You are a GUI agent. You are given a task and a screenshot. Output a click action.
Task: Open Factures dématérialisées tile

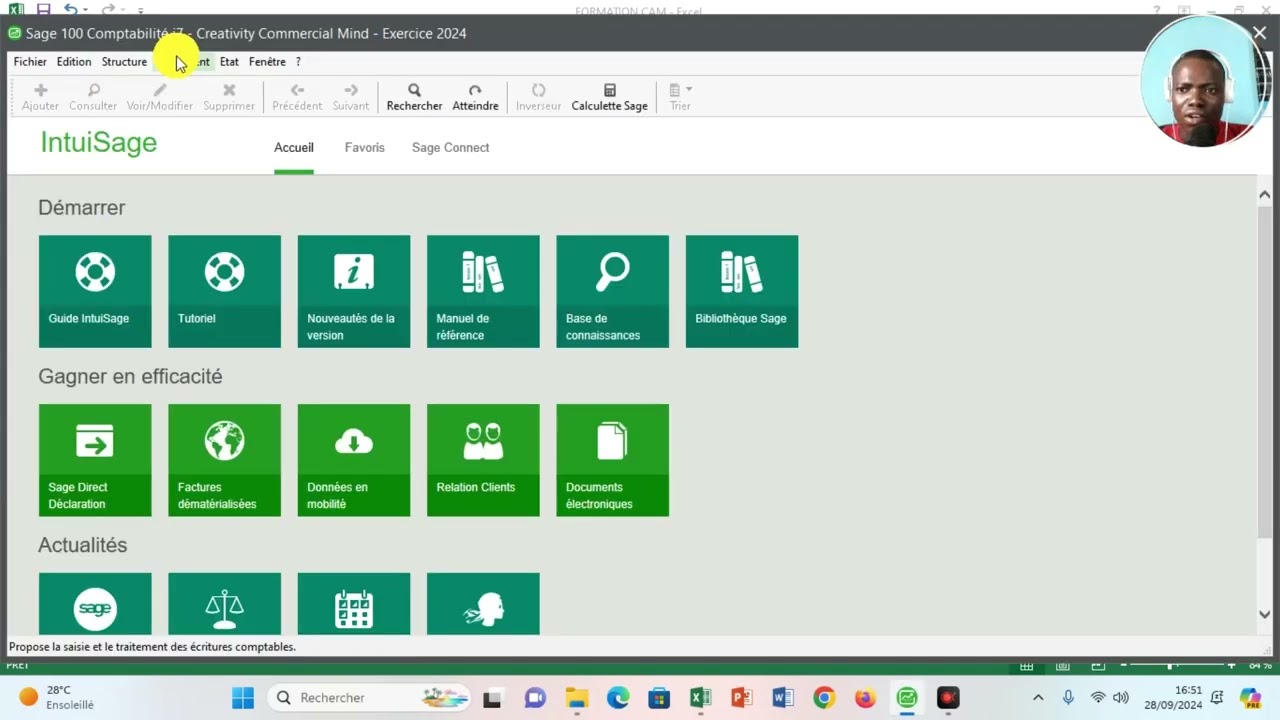(x=224, y=460)
